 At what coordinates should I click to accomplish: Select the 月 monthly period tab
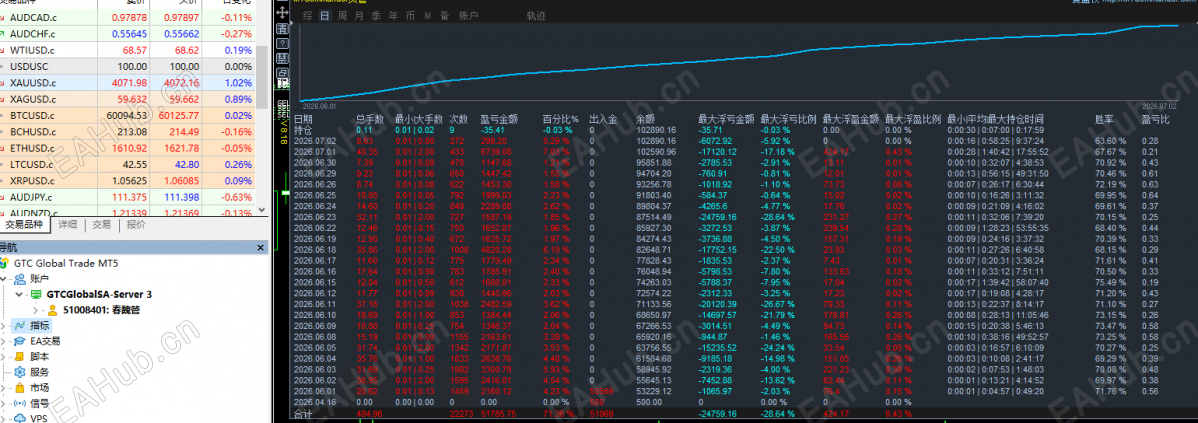point(359,15)
